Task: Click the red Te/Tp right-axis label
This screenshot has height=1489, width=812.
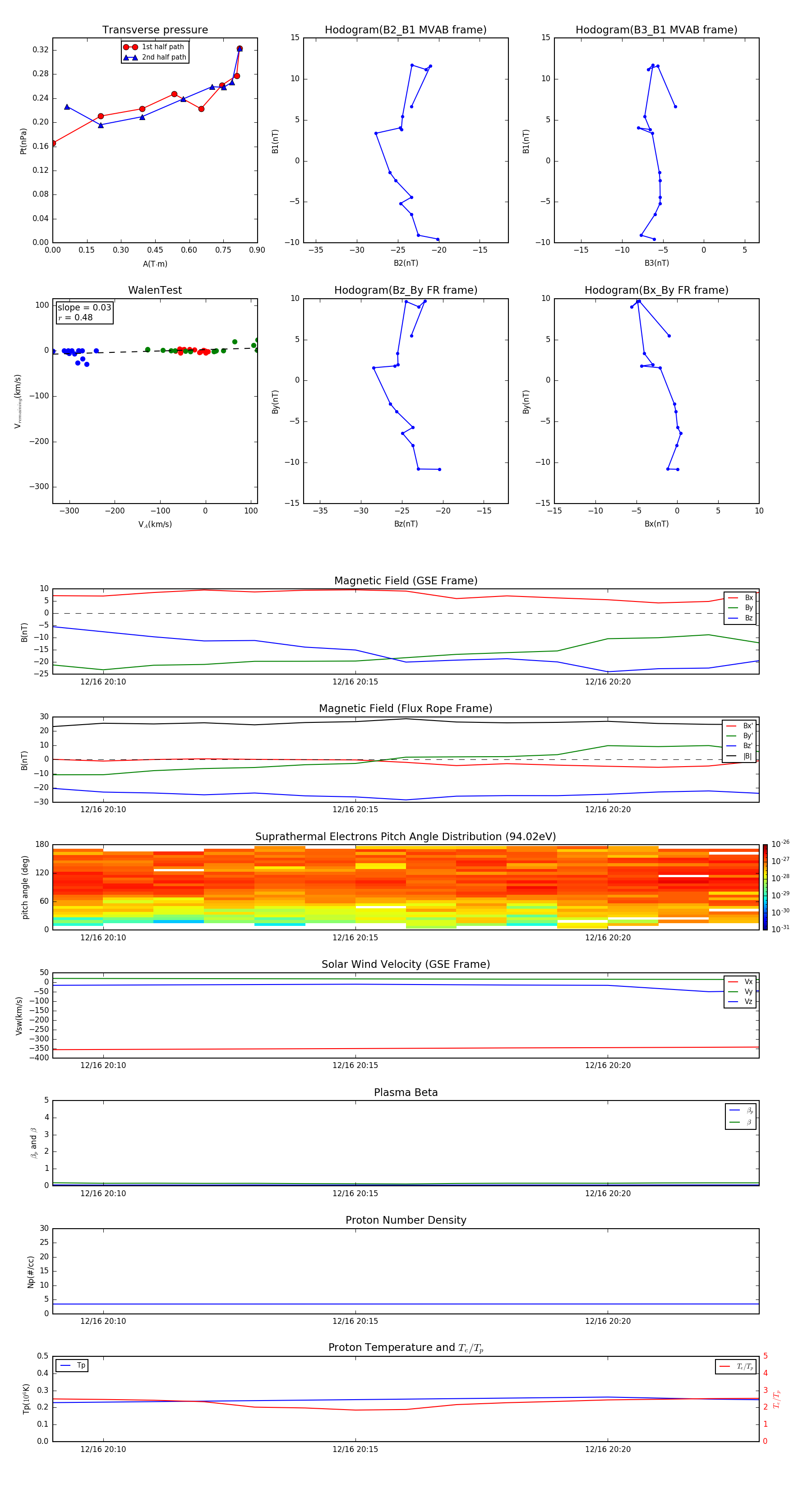Action: [777, 1399]
